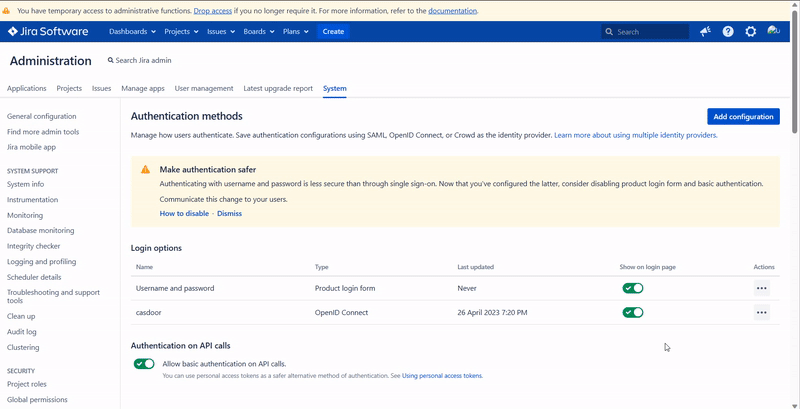Viewport: 800px width, 409px height.
Task: Toggle casdoor show on login page
Action: 632,312
